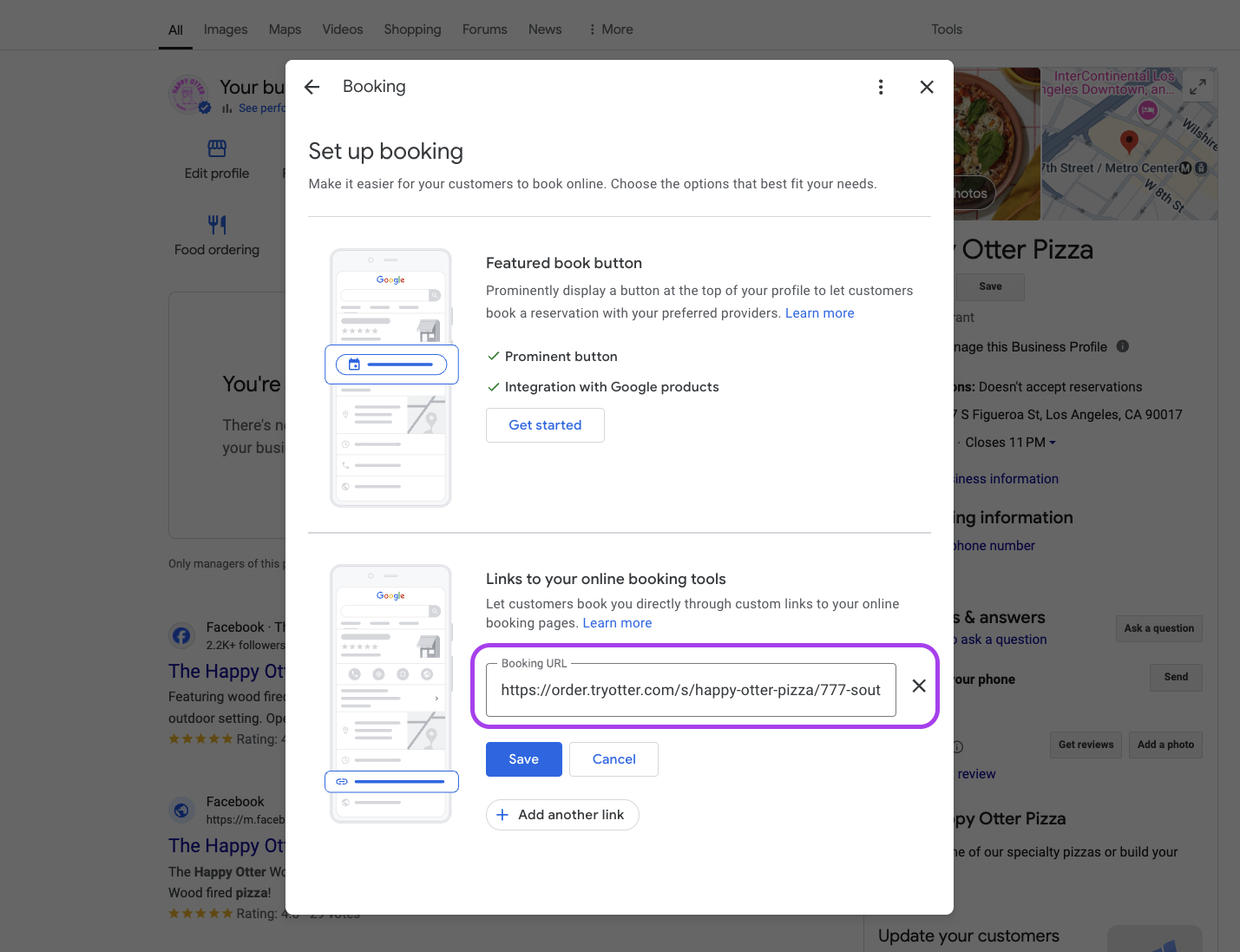
Task: Save the booking URL
Action: pos(524,759)
